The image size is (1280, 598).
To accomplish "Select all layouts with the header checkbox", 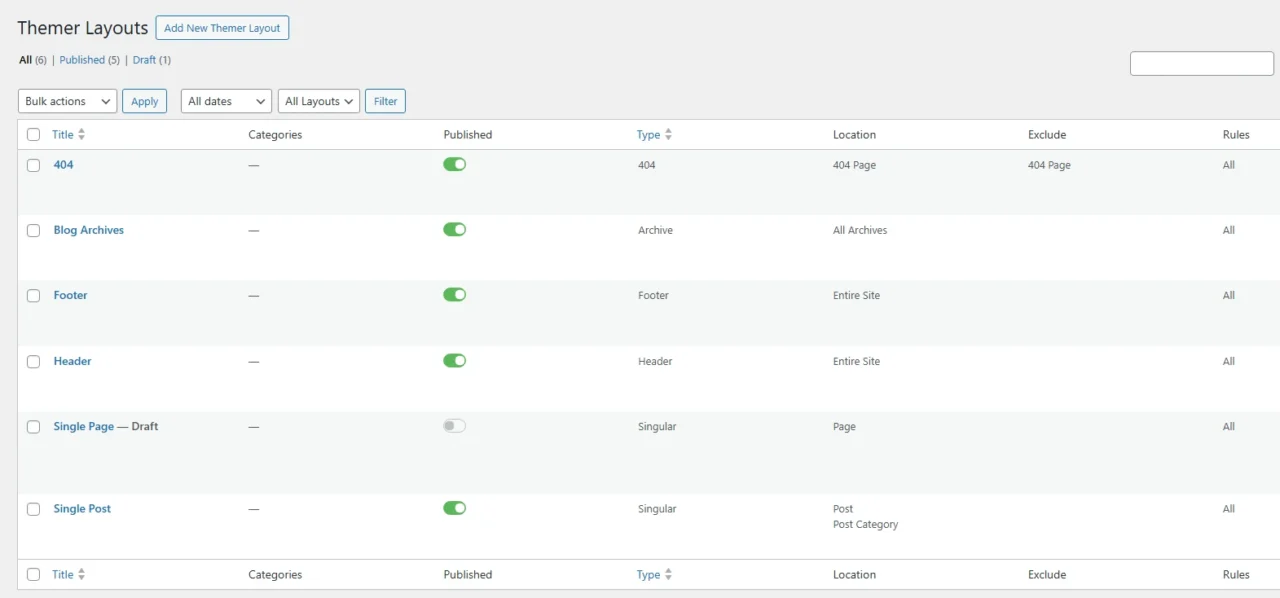I will 33,134.
